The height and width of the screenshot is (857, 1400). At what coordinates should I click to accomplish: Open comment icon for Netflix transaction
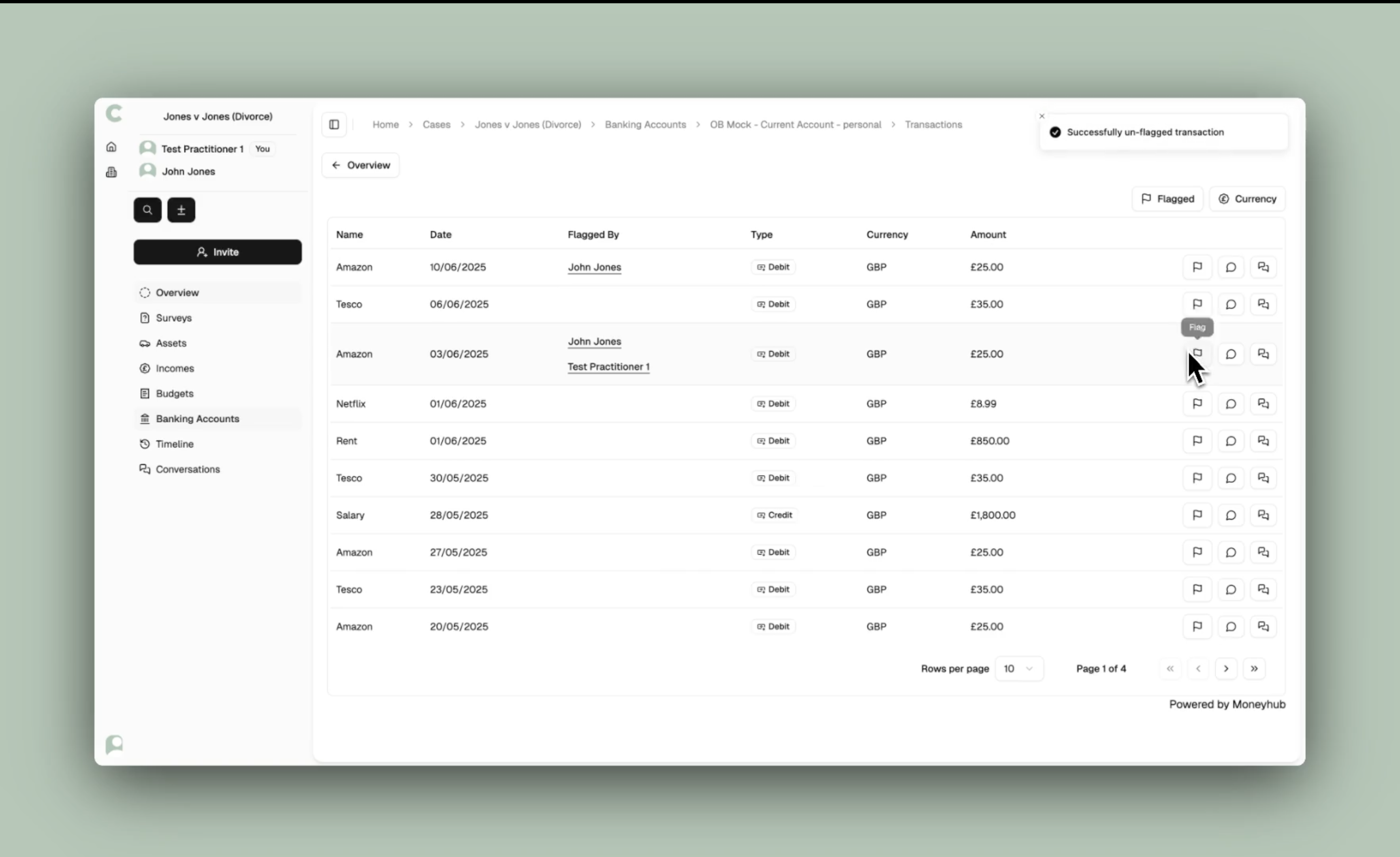point(1230,404)
